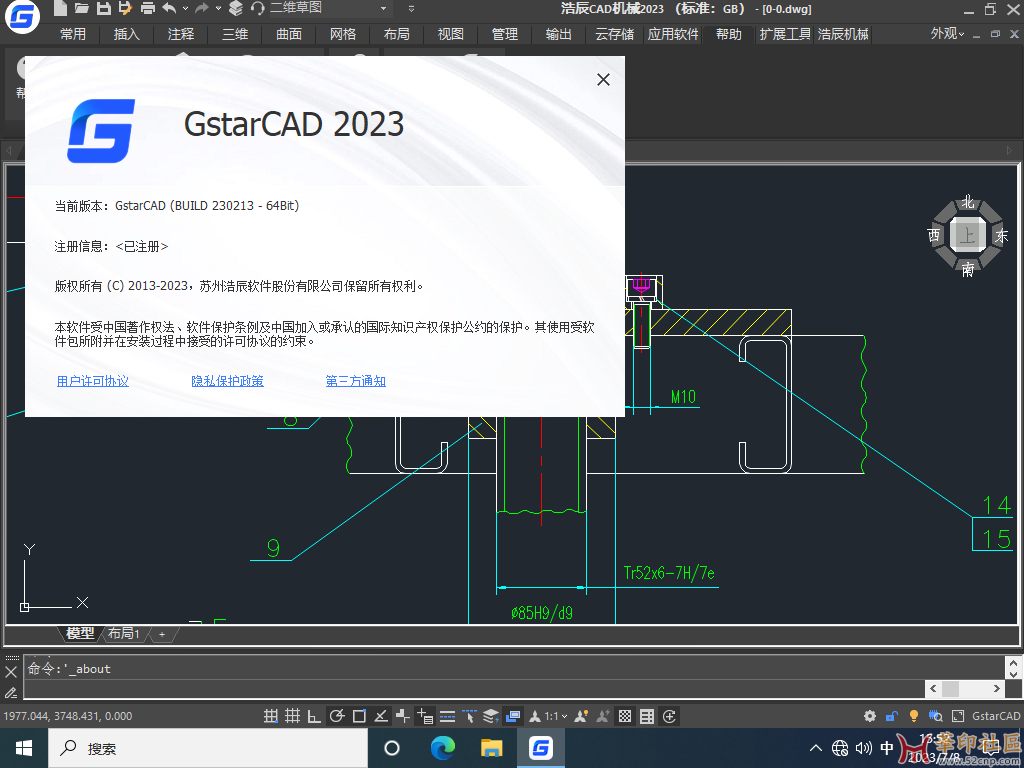
Task: Toggle dynamic UCS in status bar
Action: 403,716
